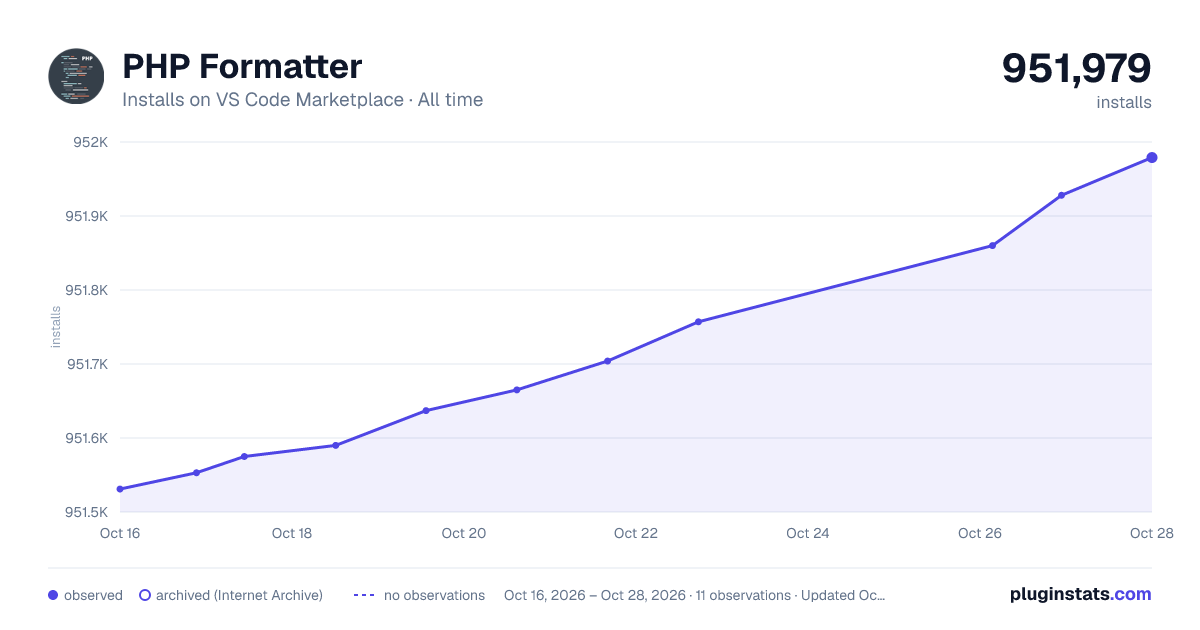The height and width of the screenshot is (630, 1200).
Task: Click the date range and observations footer text
Action: pyautogui.click(x=695, y=595)
